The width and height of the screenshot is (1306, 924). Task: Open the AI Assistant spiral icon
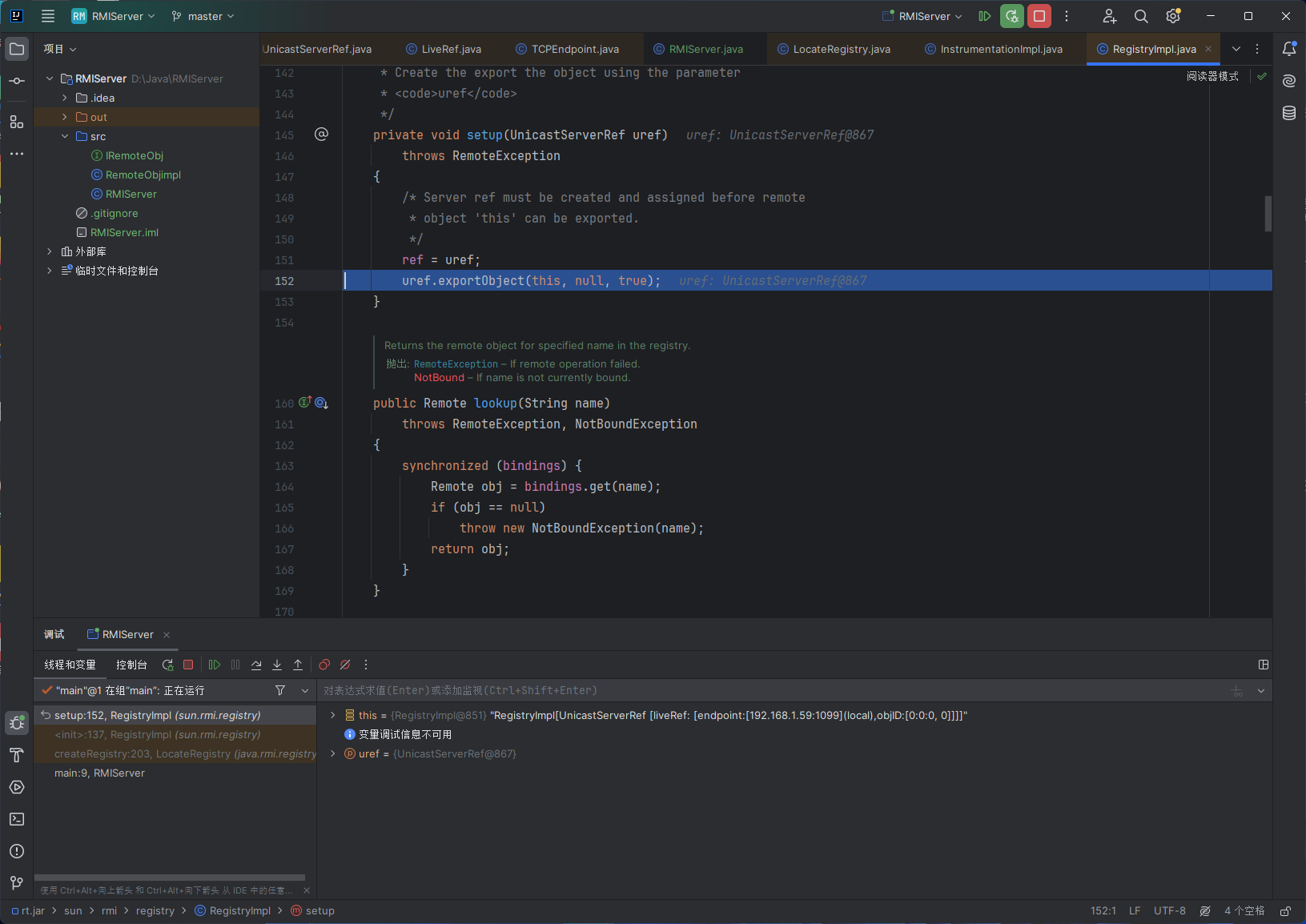pos(1289,81)
